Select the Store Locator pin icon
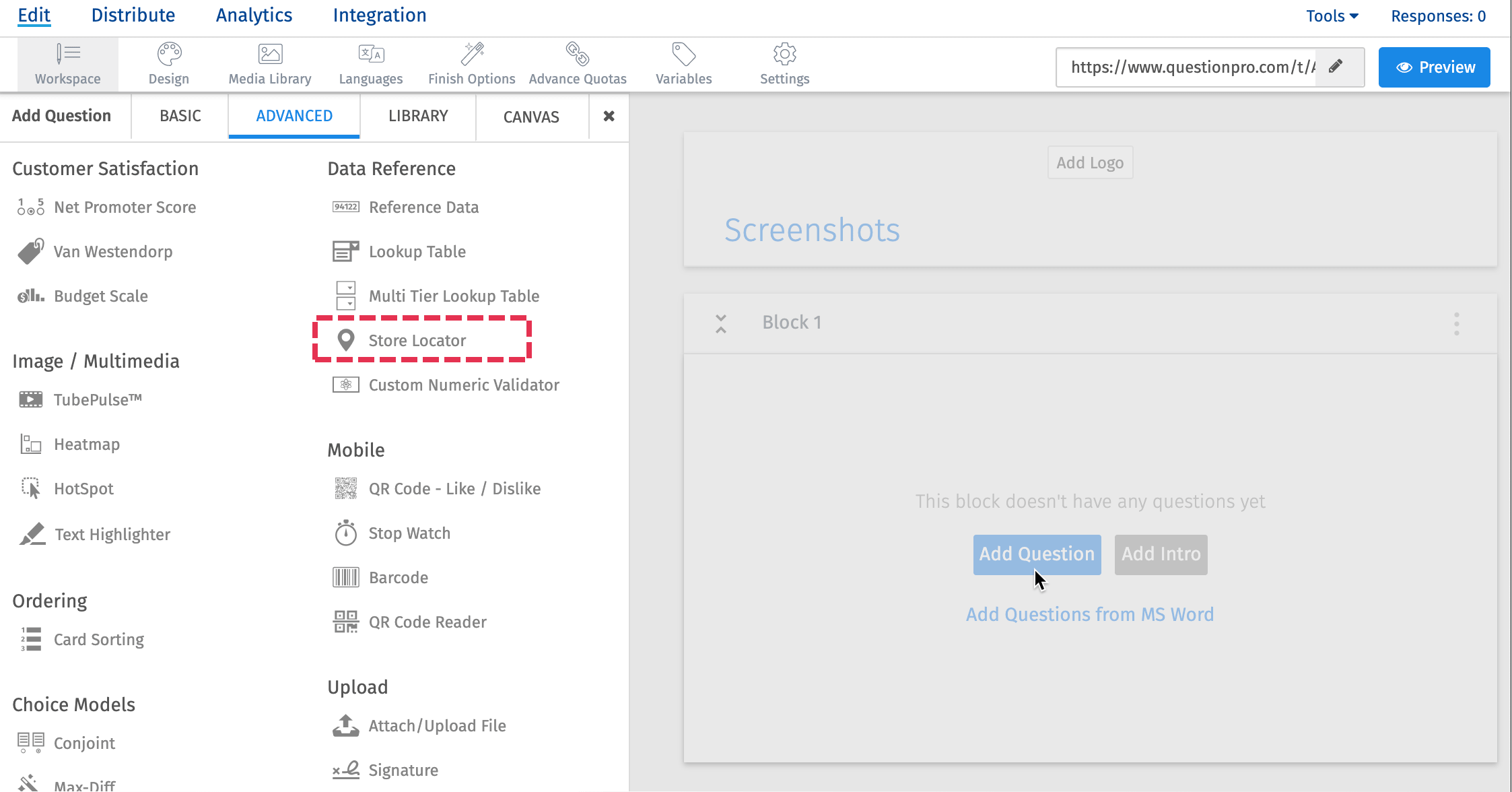The width and height of the screenshot is (1512, 792). 346,340
